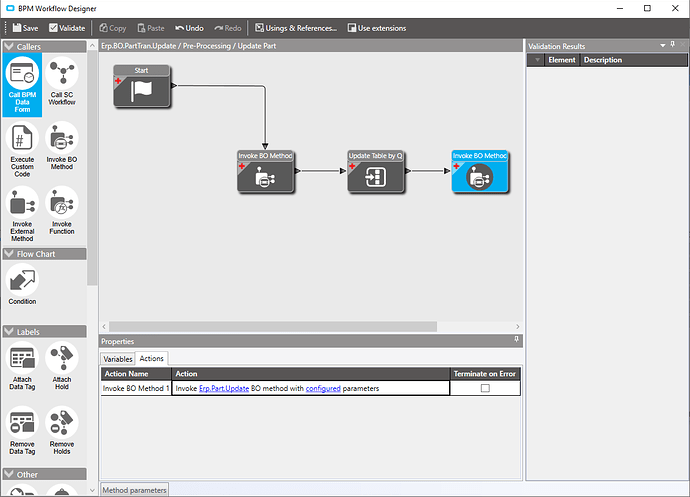Undo the last change

pyautogui.click(x=189, y=28)
